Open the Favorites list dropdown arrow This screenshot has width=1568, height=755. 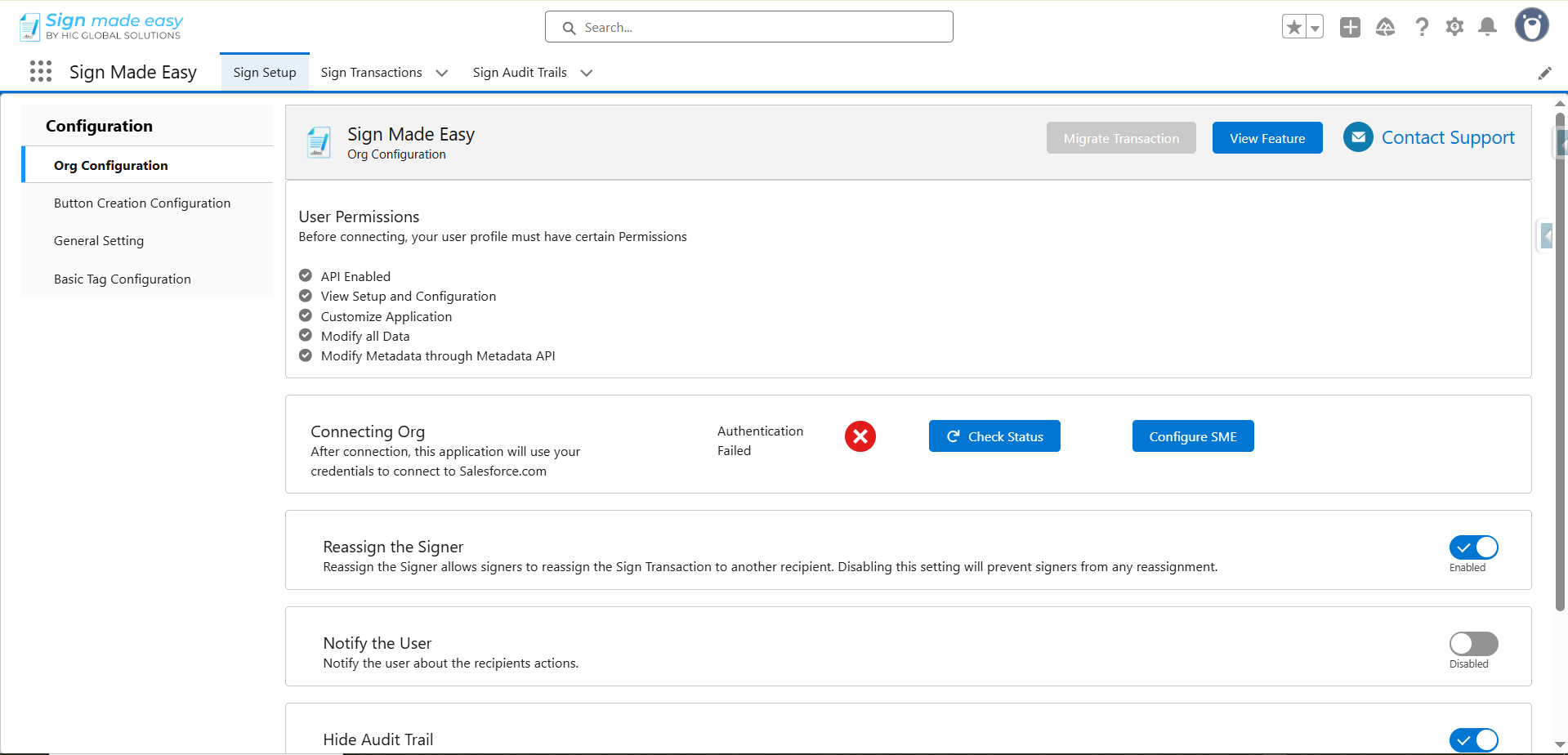point(1315,27)
